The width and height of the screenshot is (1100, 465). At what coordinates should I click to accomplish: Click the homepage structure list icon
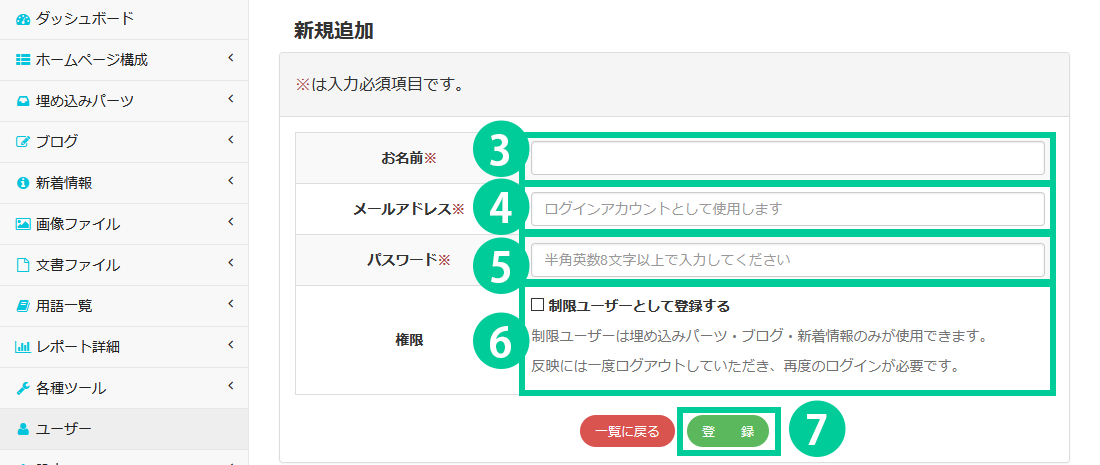23,60
